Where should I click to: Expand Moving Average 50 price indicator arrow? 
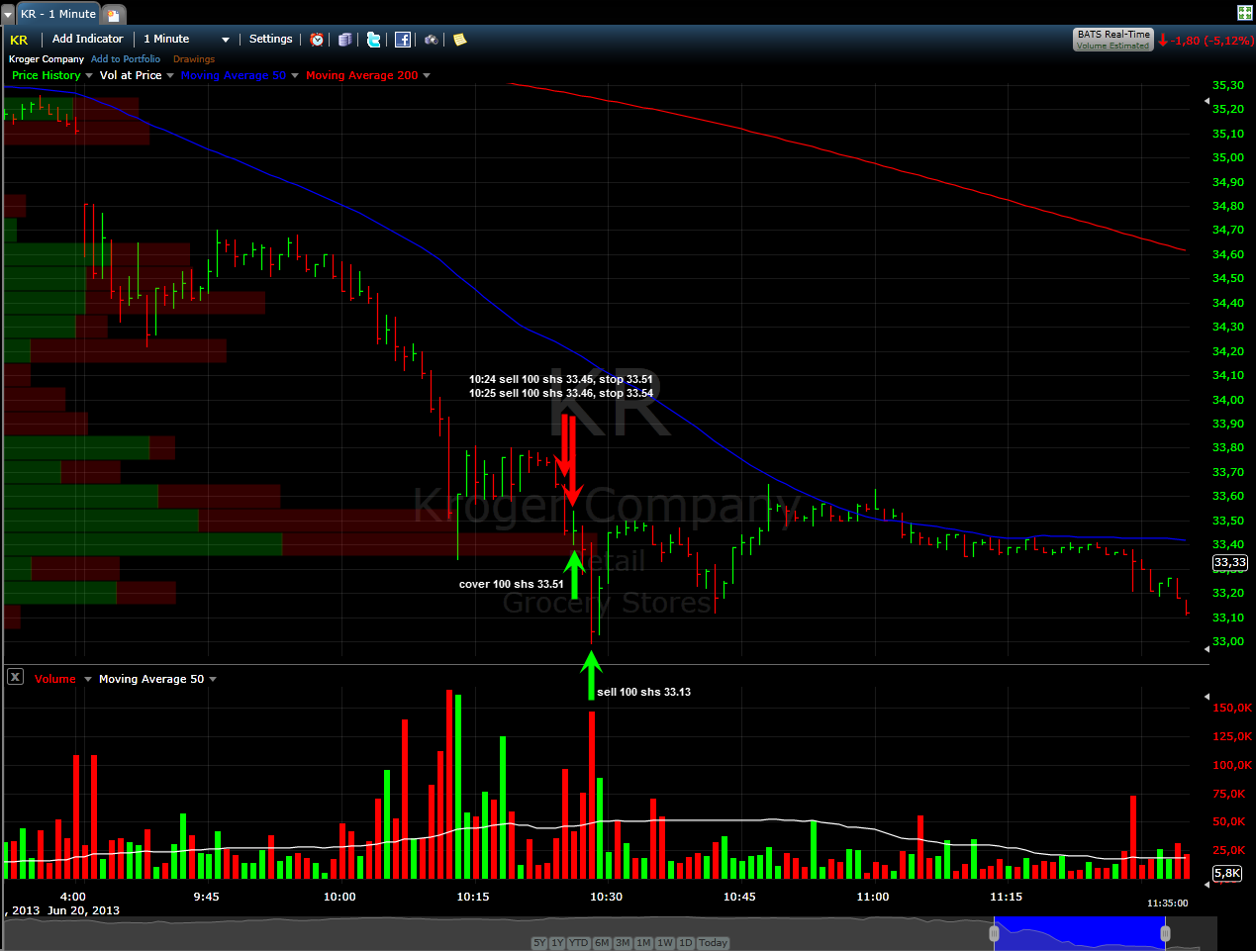294,75
